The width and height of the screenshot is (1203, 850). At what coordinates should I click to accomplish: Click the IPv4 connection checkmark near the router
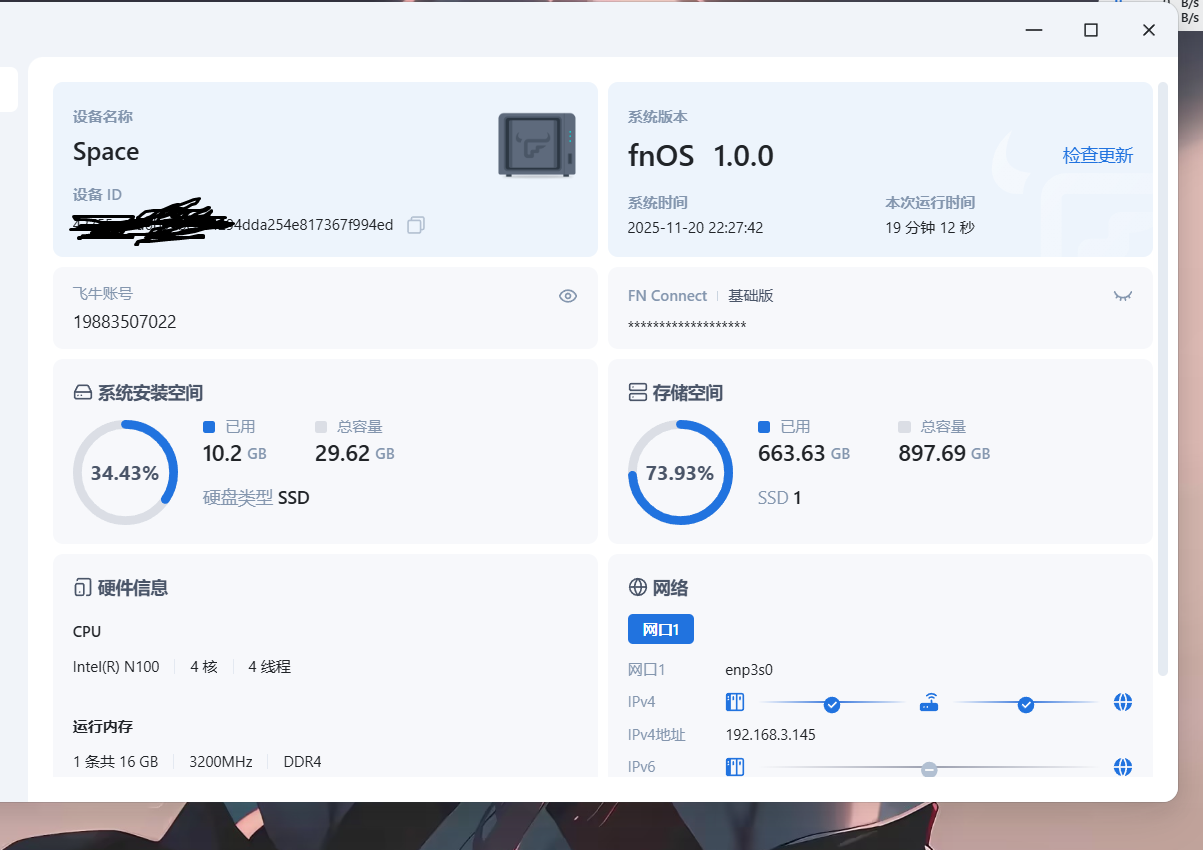(x=831, y=705)
